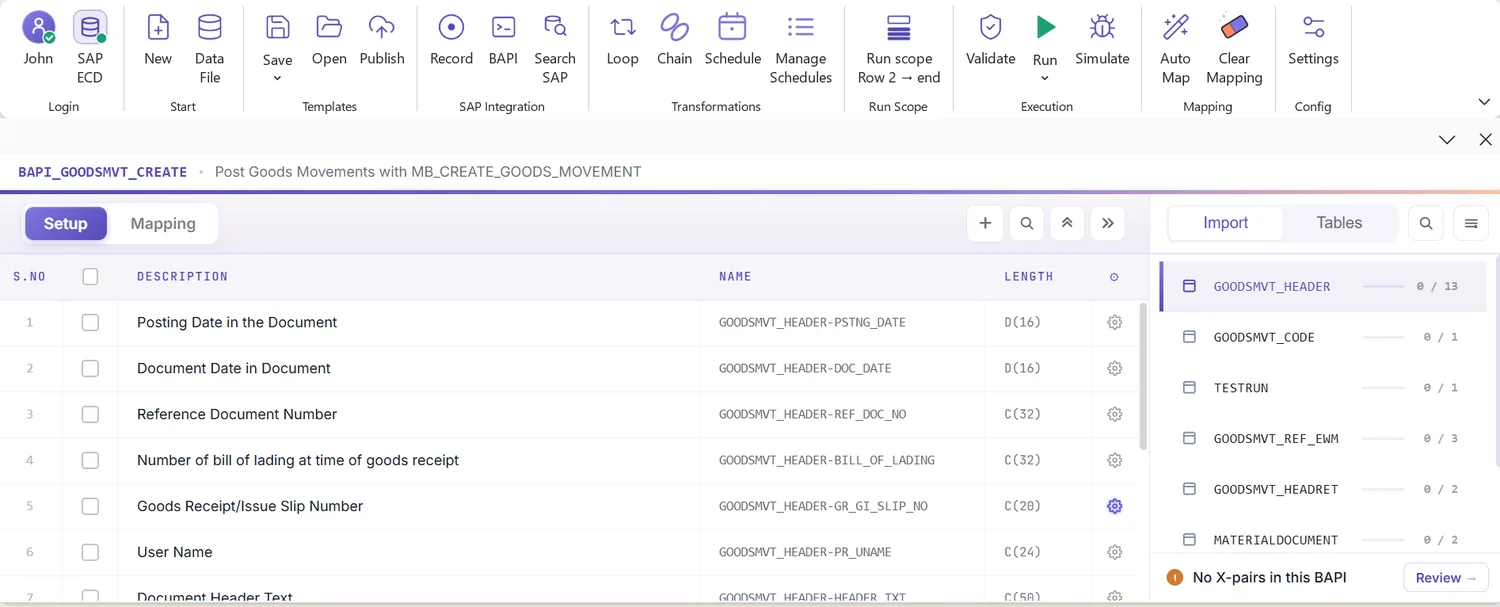Open John's login profile

point(38,40)
